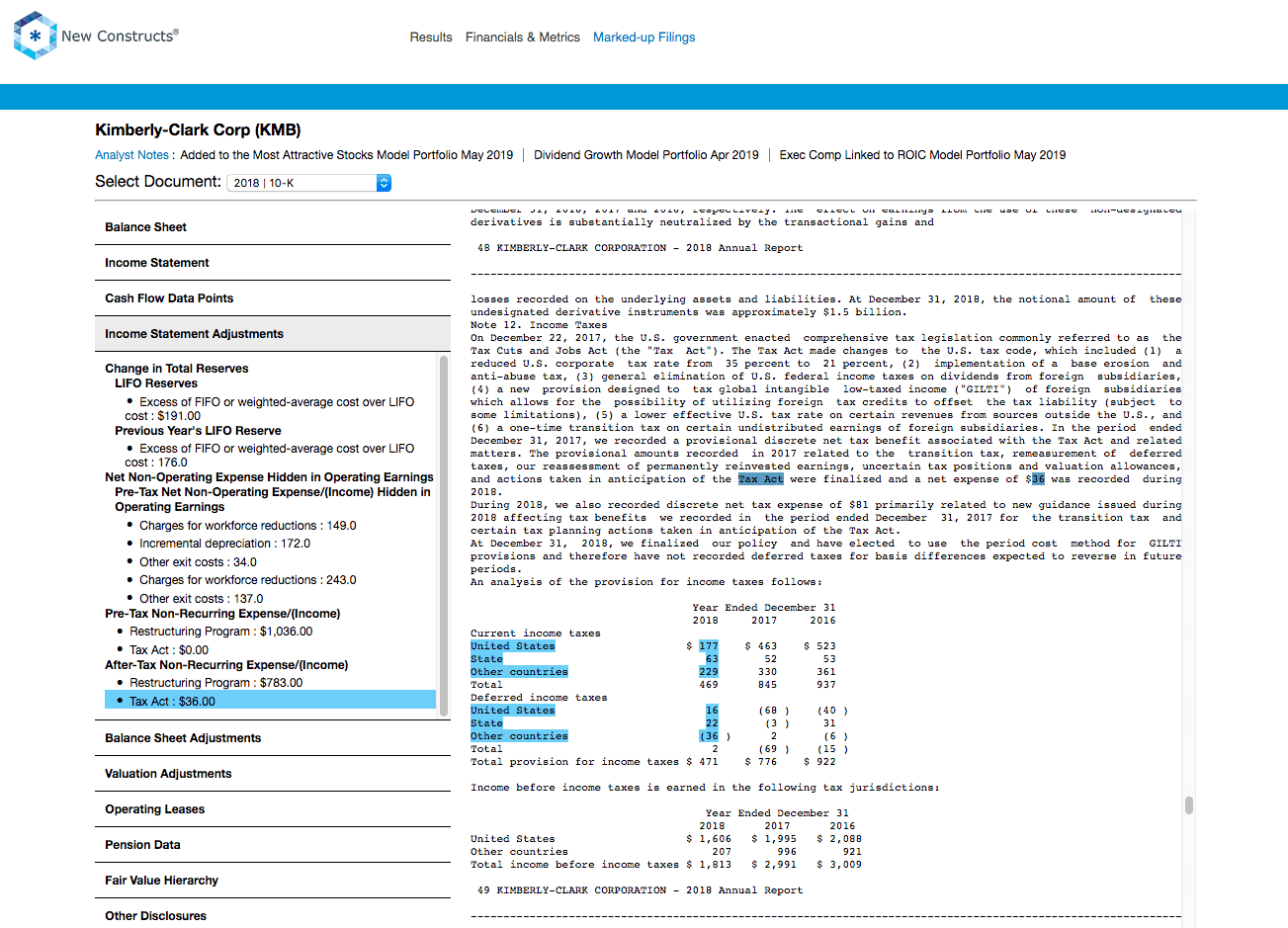Click highlighted 22 for deferred State taxes

(712, 723)
